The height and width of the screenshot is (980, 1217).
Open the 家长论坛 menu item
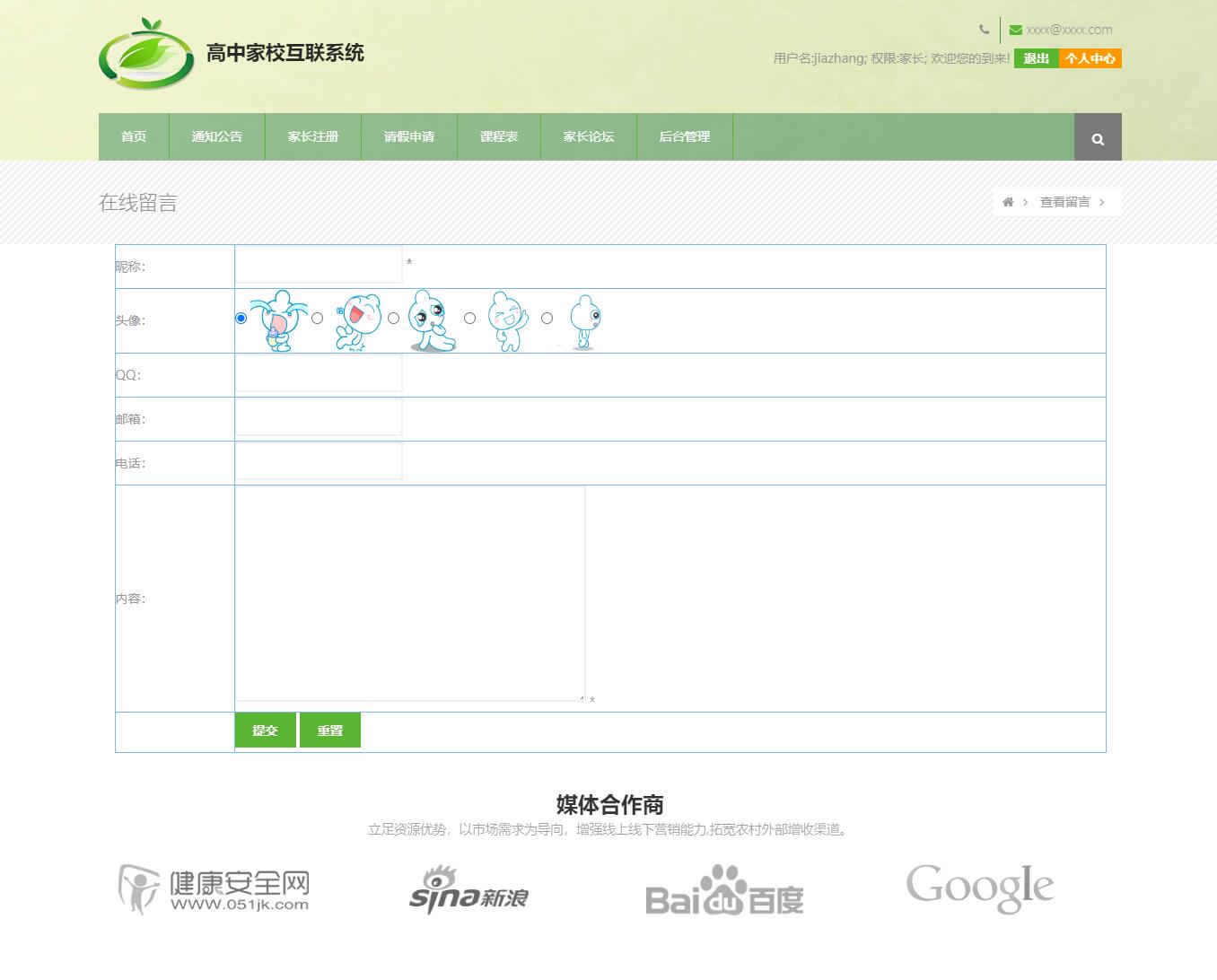point(588,136)
